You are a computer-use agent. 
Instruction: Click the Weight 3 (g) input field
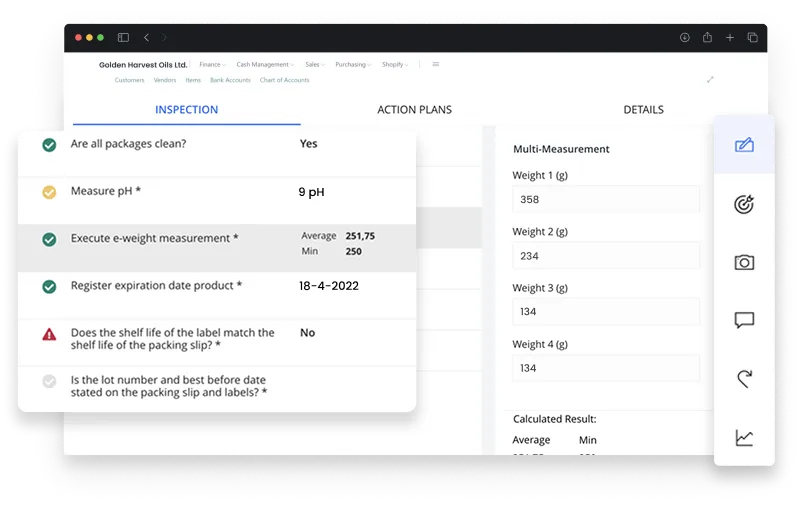click(605, 312)
